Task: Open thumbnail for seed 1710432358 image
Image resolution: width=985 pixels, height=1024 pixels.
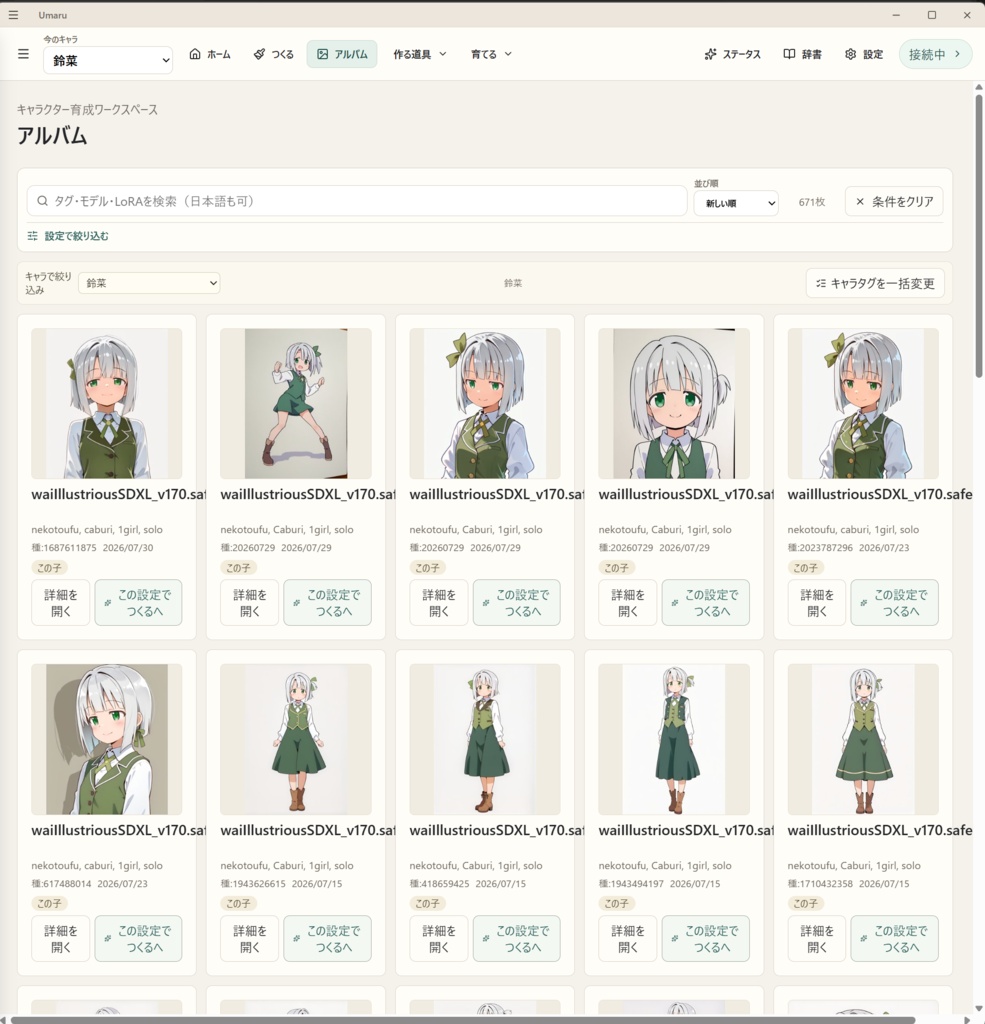Action: [x=863, y=739]
